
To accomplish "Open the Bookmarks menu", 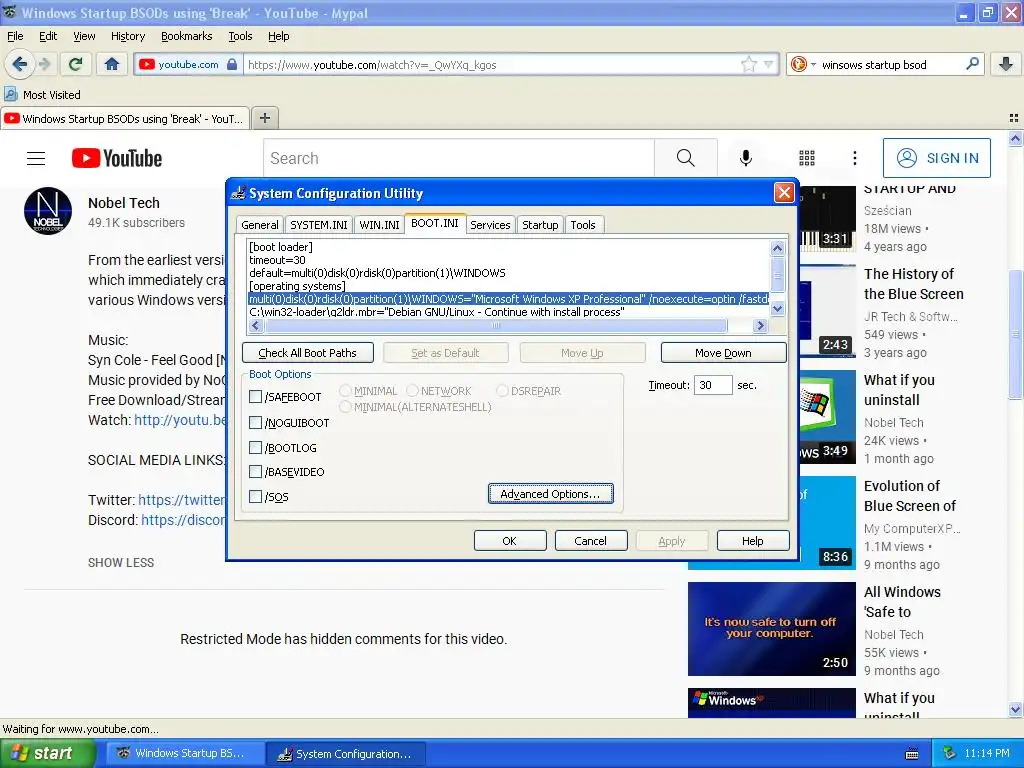I will (186, 36).
